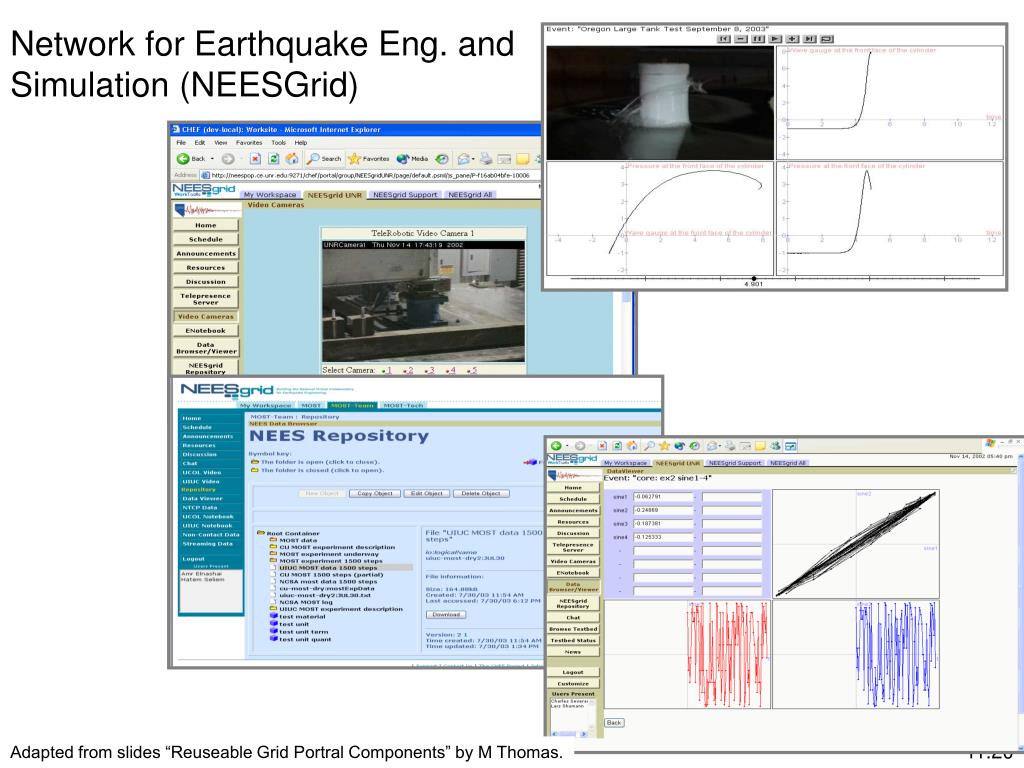
Task: Switch to My Workspace tab in Video Cameras window
Action: point(270,195)
